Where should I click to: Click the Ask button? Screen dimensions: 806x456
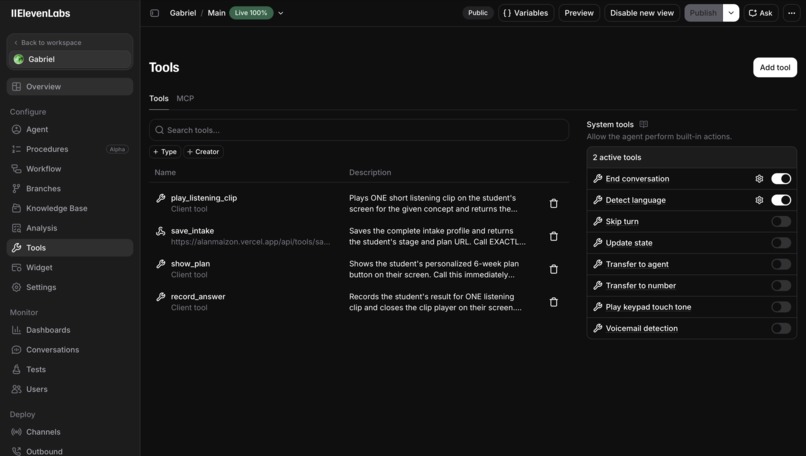(x=761, y=13)
